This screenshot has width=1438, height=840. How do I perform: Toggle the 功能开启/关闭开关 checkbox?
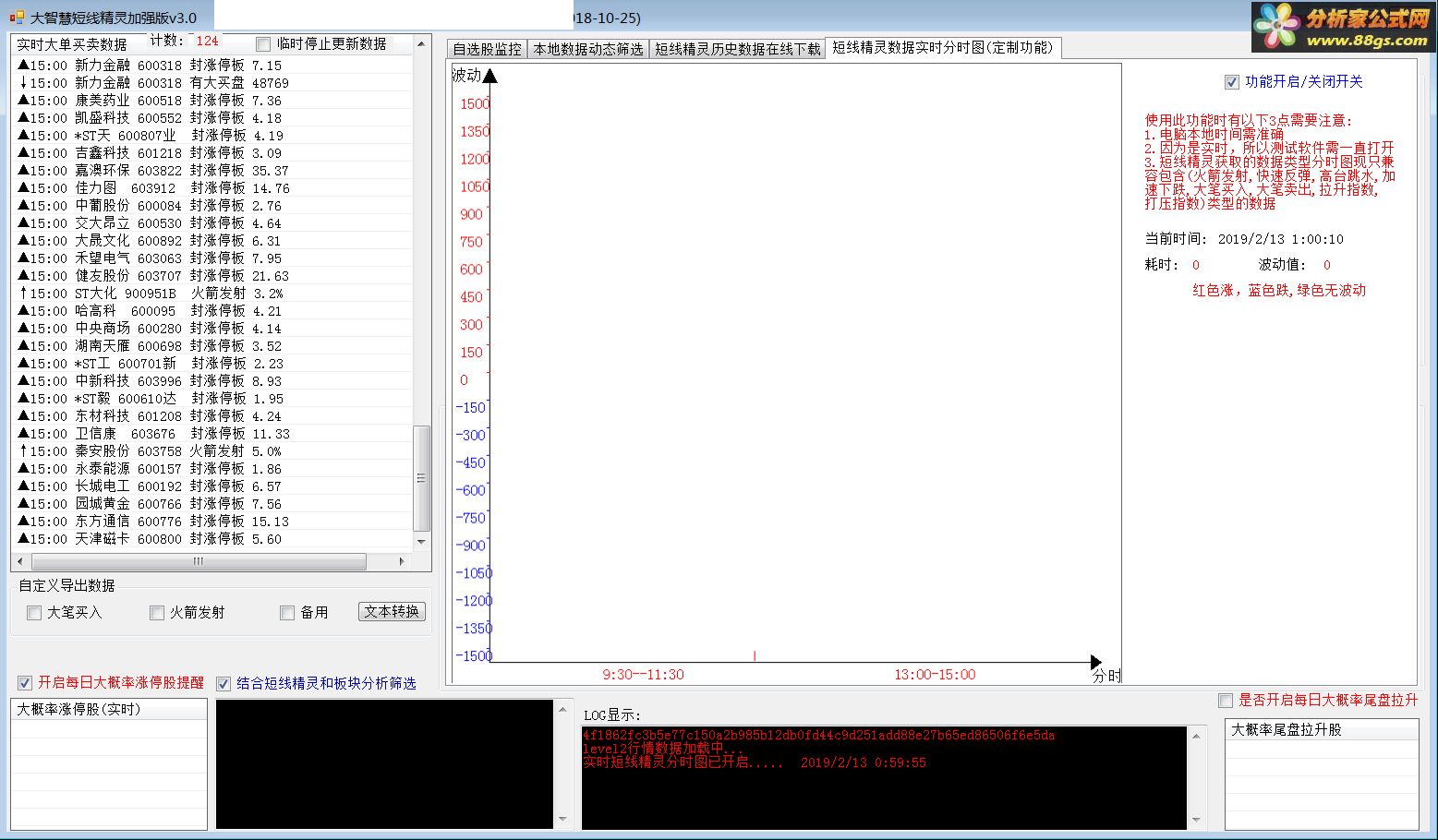[x=1232, y=82]
